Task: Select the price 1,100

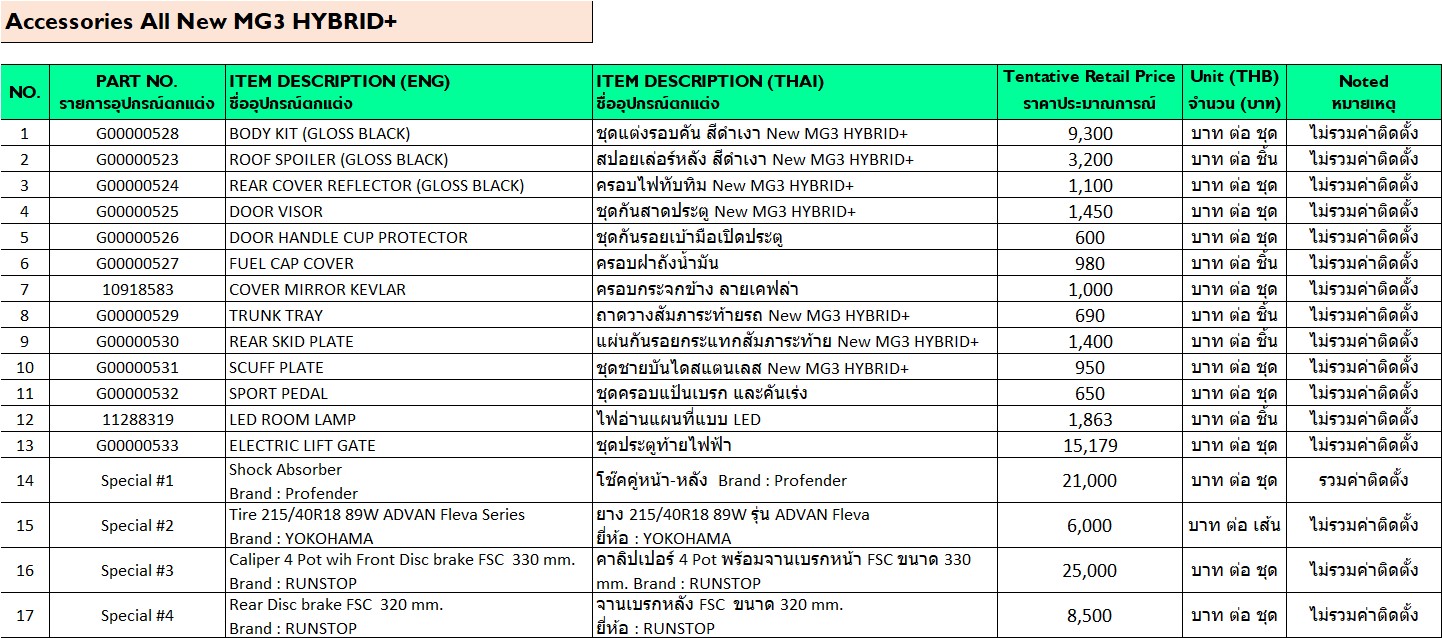Action: (x=1089, y=185)
